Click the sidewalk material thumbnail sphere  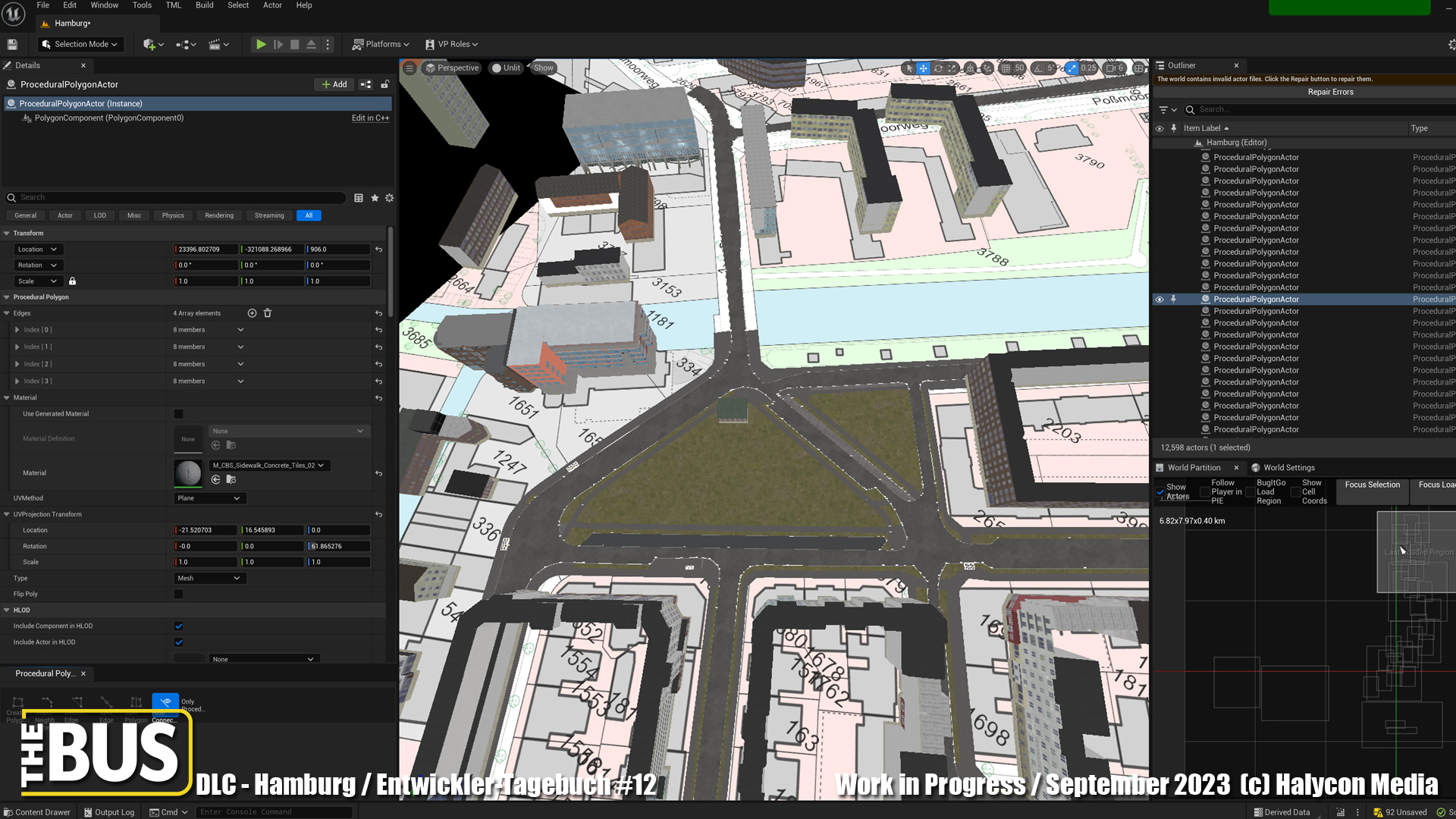(188, 473)
